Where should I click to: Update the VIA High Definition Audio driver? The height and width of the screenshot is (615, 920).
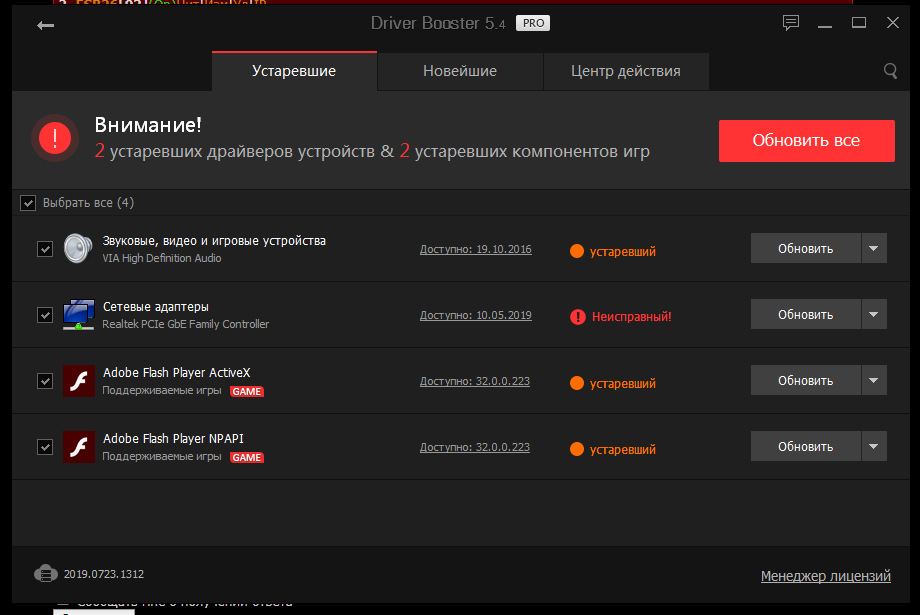[x=806, y=248]
